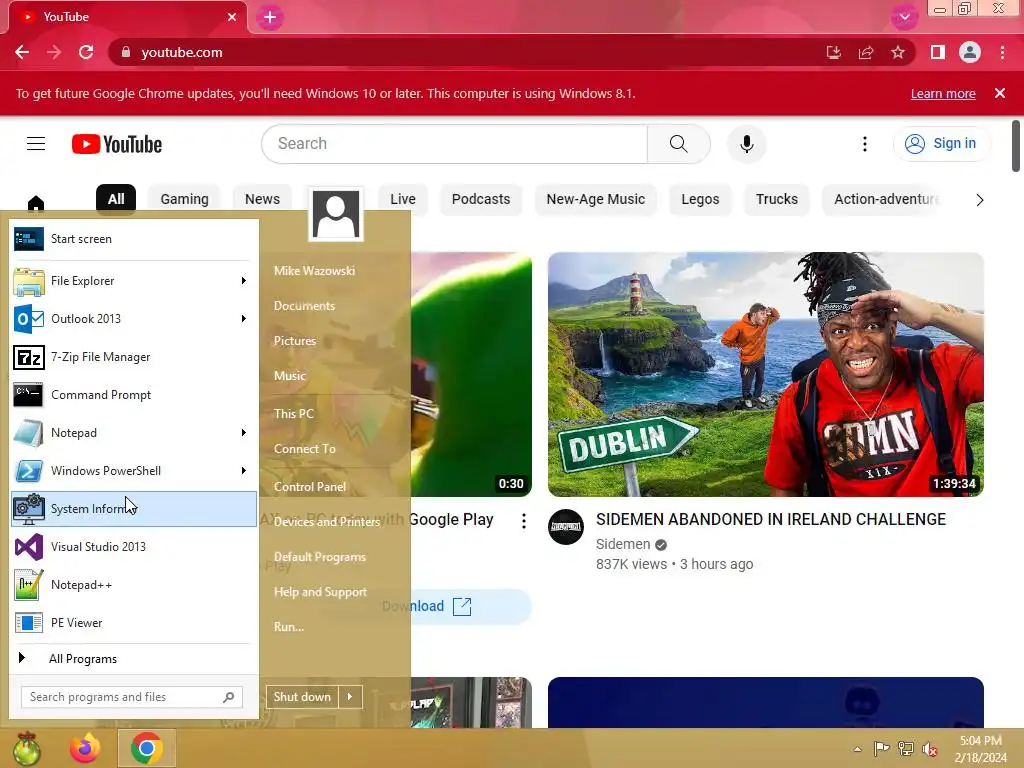Click Learn more link in update banner

943,94
